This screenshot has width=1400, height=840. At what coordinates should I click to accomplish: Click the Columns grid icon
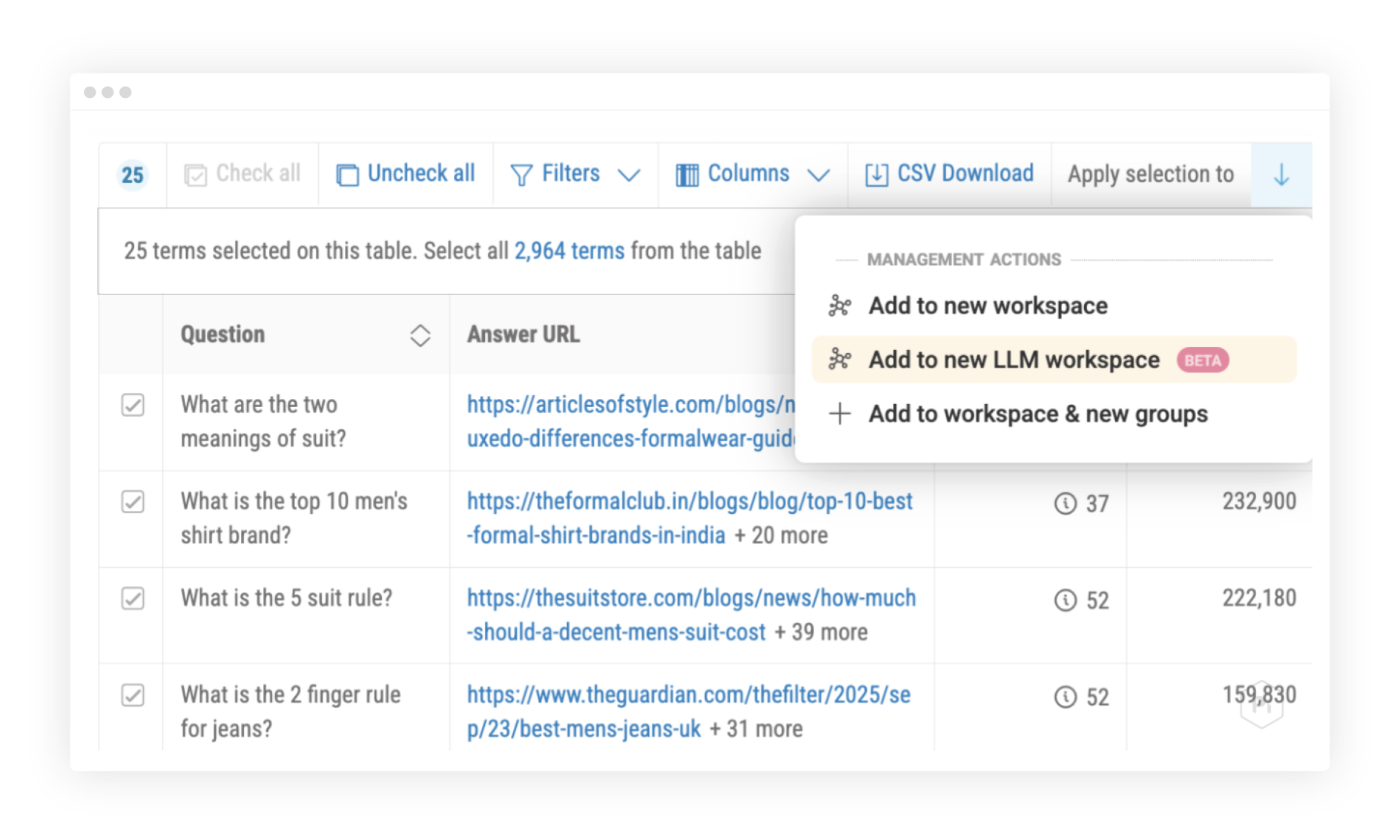coord(687,175)
